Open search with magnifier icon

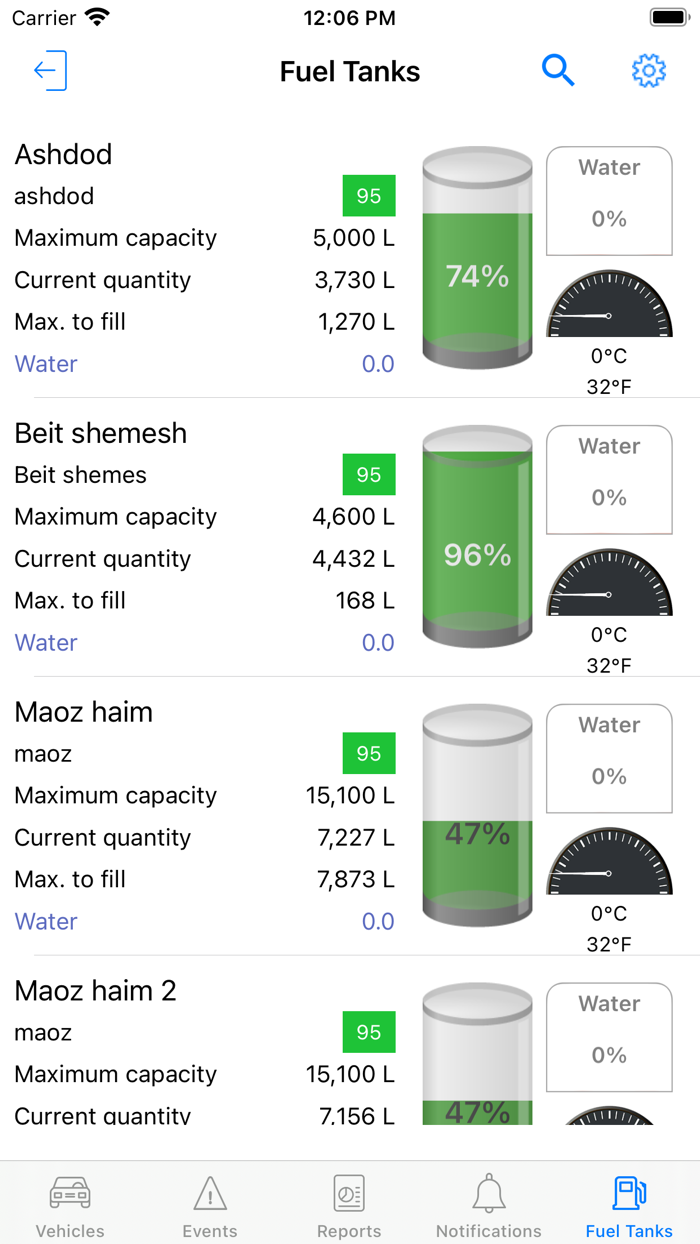pos(558,70)
